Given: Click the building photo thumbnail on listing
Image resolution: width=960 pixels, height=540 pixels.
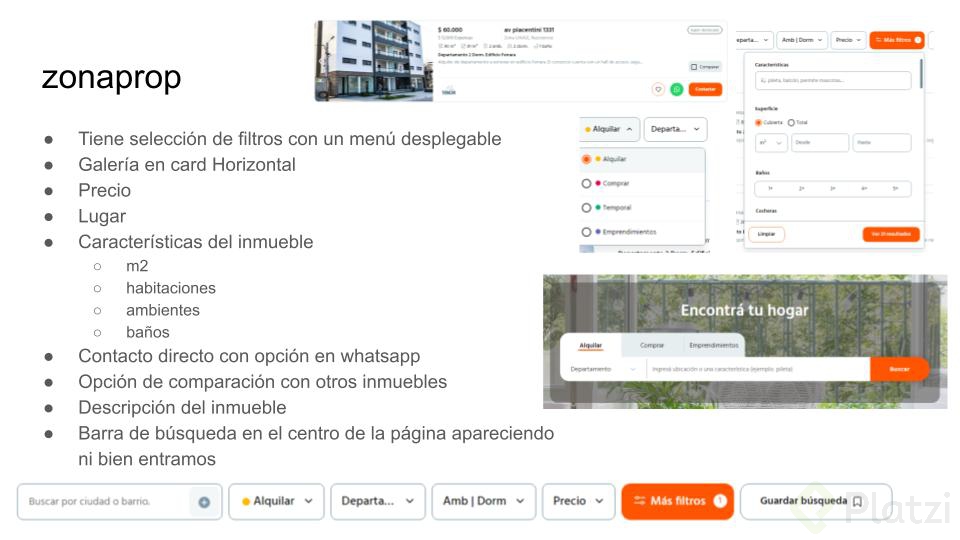Looking at the screenshot, I should coord(374,61).
